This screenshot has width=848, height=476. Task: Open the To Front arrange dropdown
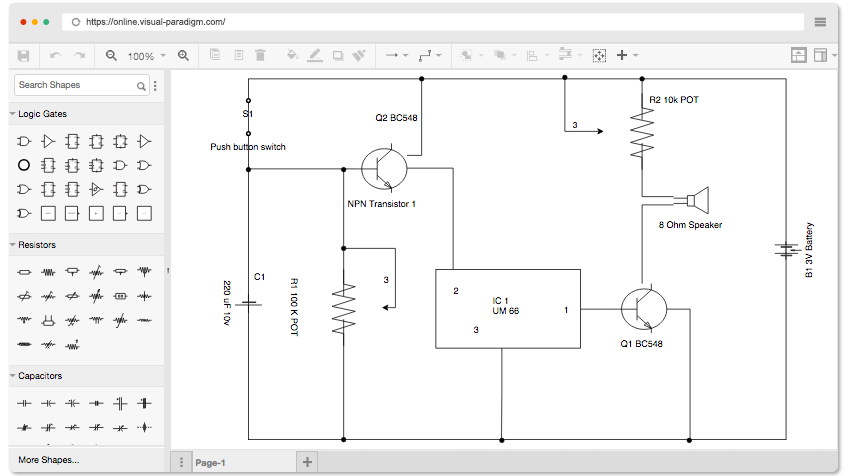coord(472,55)
